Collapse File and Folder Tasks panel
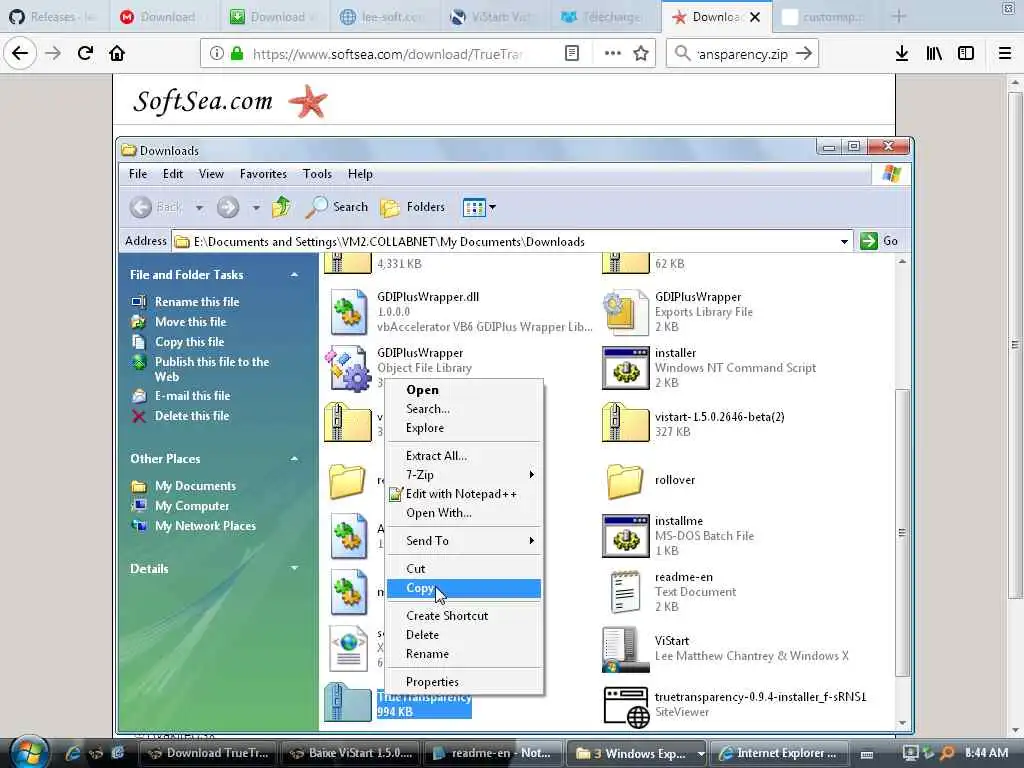This screenshot has height=768, width=1024. pos(295,275)
